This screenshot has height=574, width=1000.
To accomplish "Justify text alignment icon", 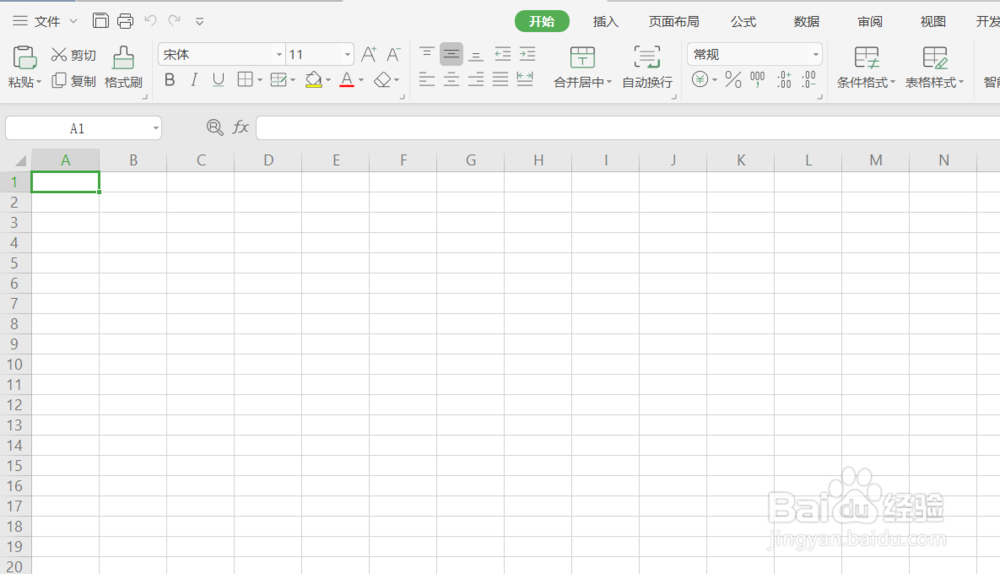I will point(501,79).
